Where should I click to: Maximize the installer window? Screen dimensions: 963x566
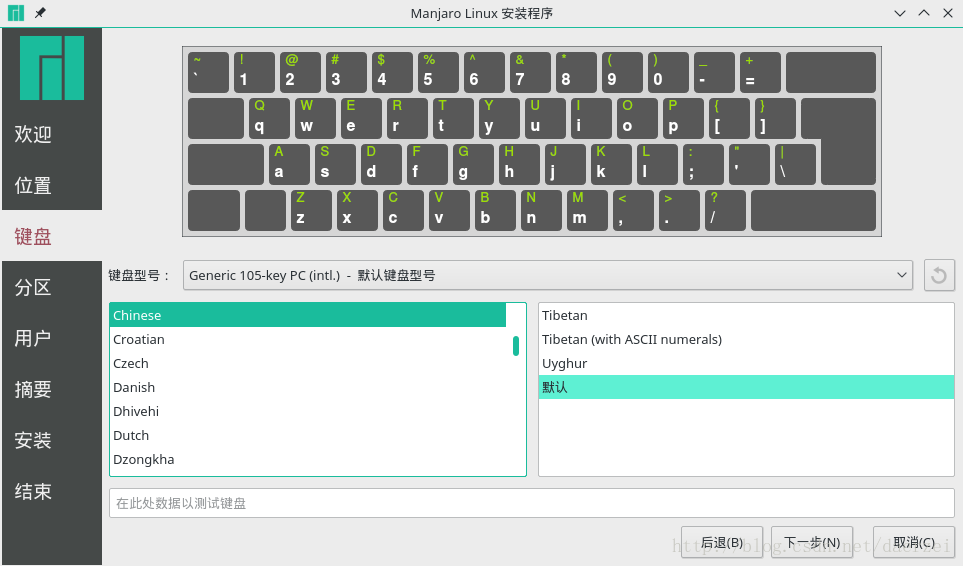click(x=924, y=13)
